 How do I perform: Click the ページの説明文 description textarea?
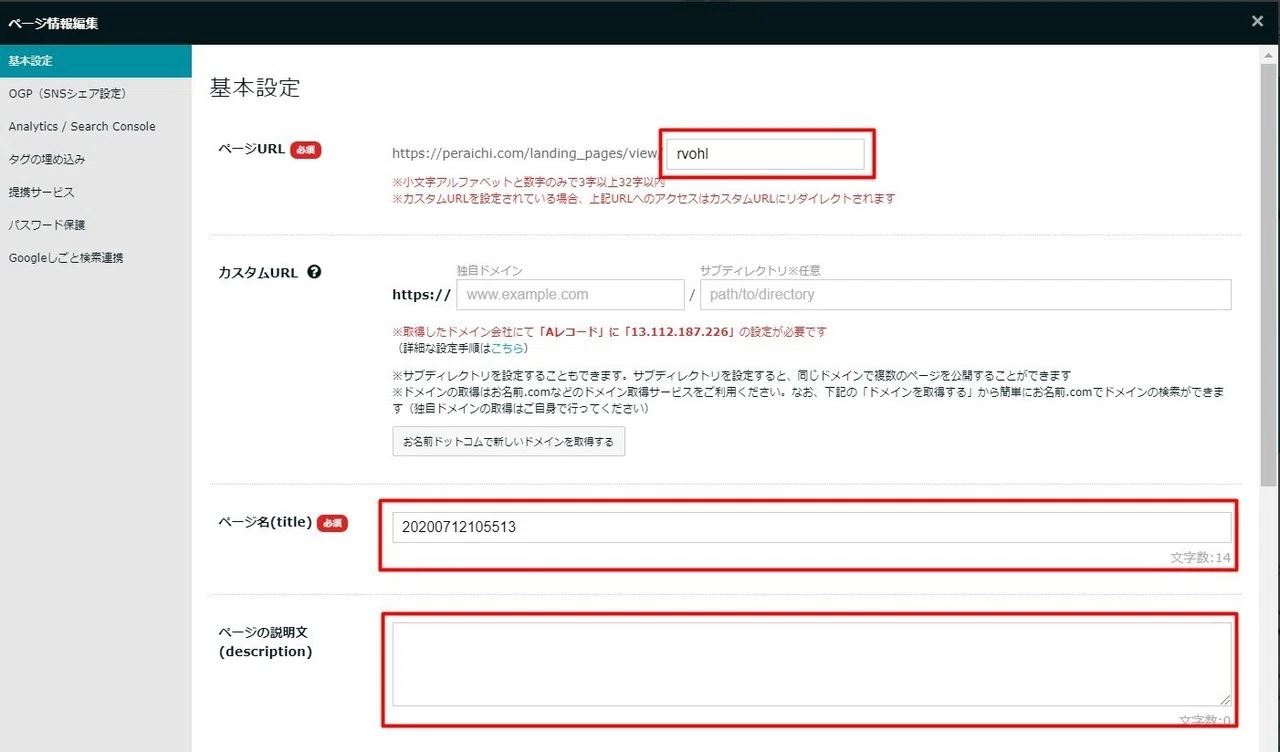pos(811,665)
